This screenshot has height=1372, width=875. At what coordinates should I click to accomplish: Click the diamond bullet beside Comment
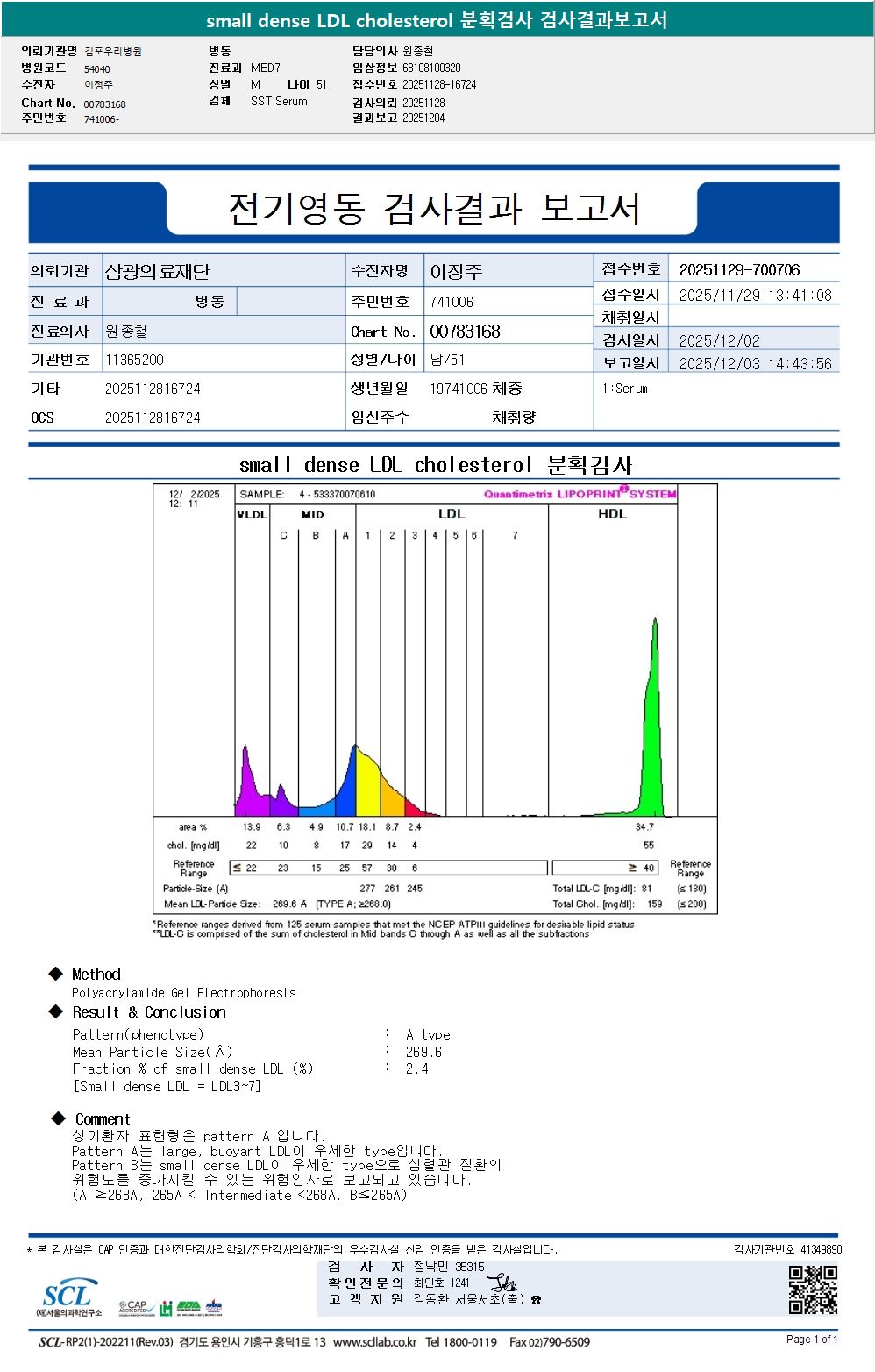(59, 1118)
